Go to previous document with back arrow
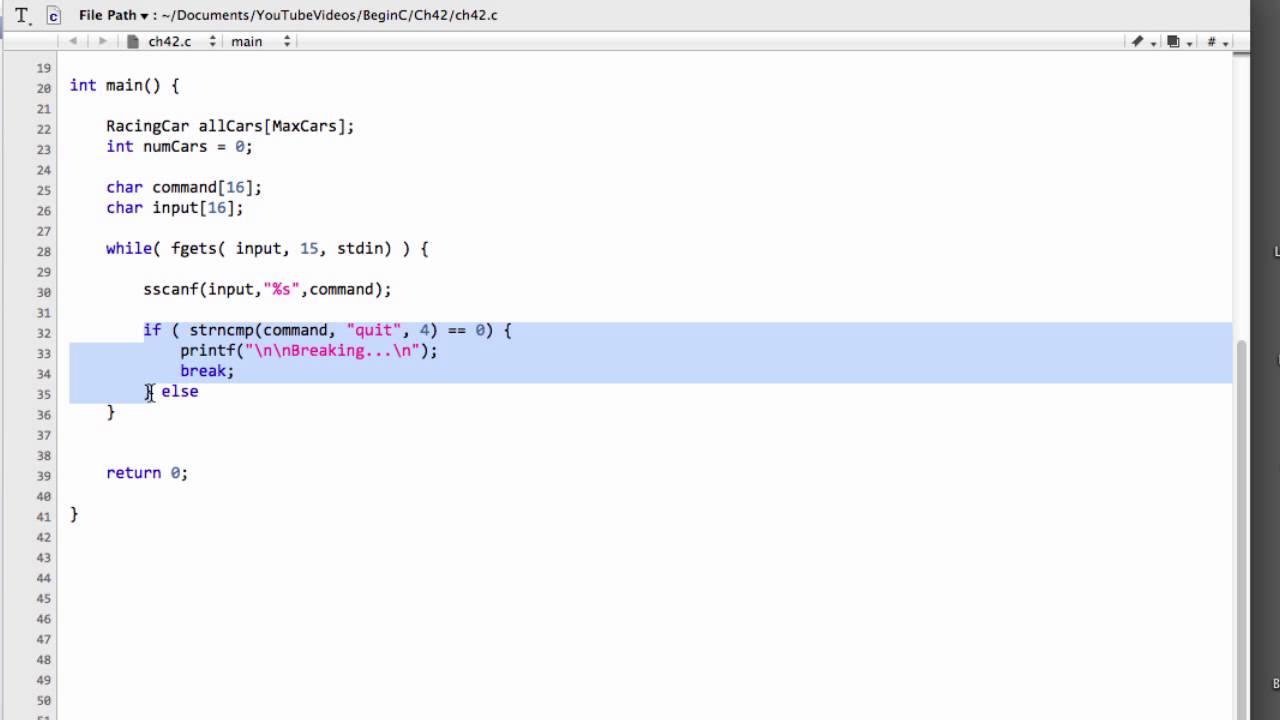Screen dimensions: 1280x720 tap(73, 41)
